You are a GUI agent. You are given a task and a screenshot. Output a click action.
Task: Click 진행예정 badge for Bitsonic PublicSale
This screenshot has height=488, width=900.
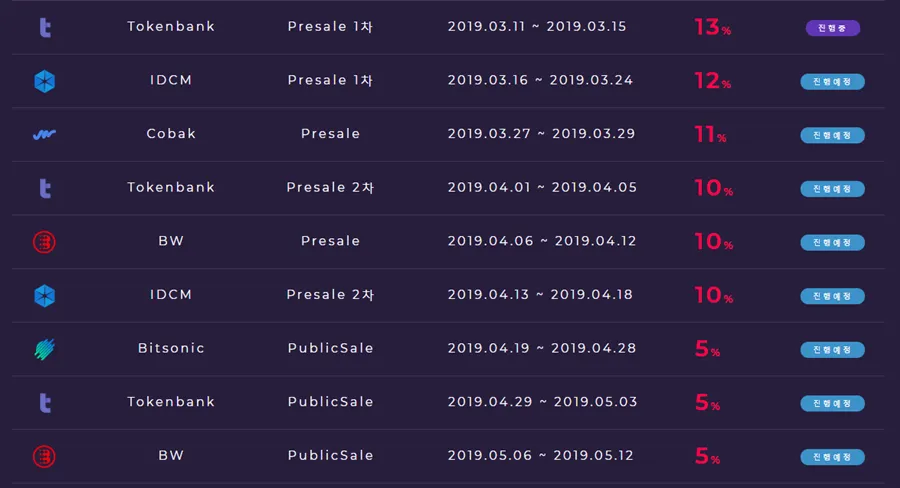coord(832,350)
